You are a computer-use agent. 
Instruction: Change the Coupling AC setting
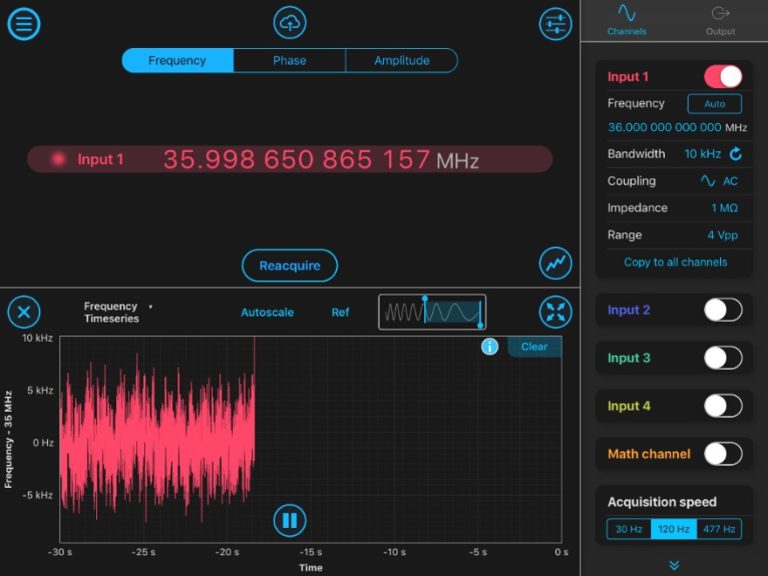719,181
